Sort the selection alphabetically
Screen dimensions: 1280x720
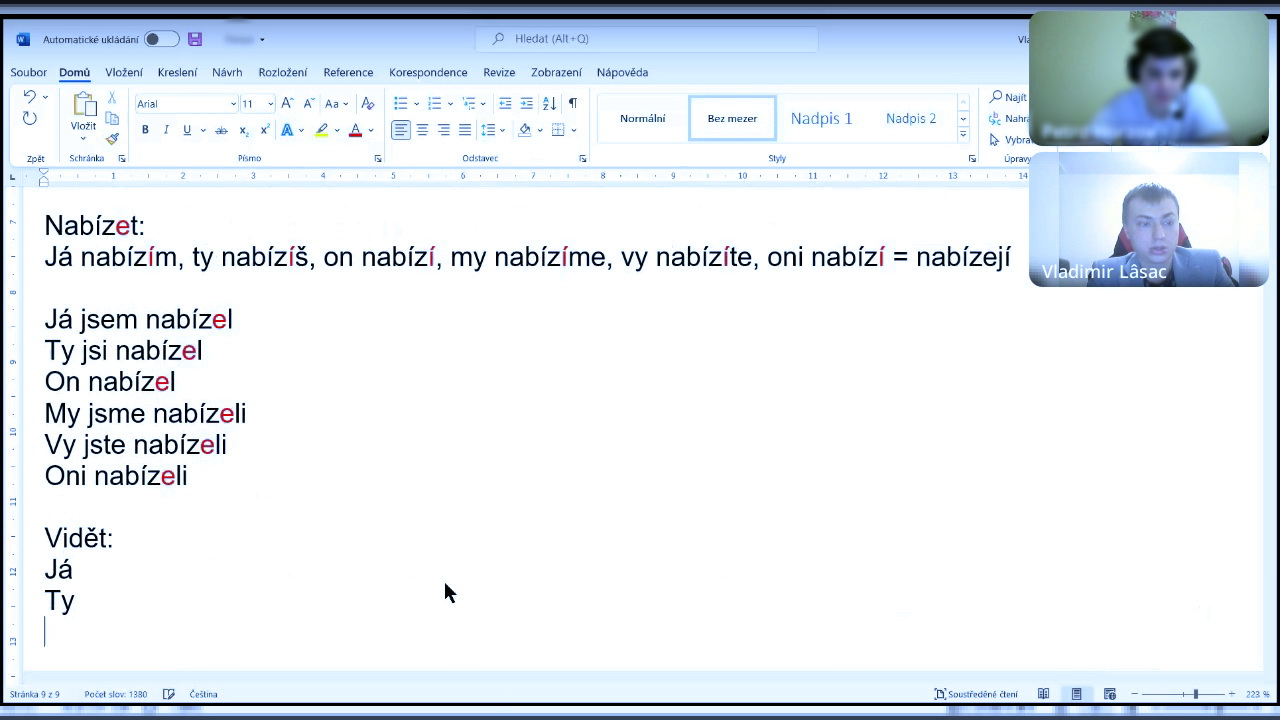click(x=549, y=103)
